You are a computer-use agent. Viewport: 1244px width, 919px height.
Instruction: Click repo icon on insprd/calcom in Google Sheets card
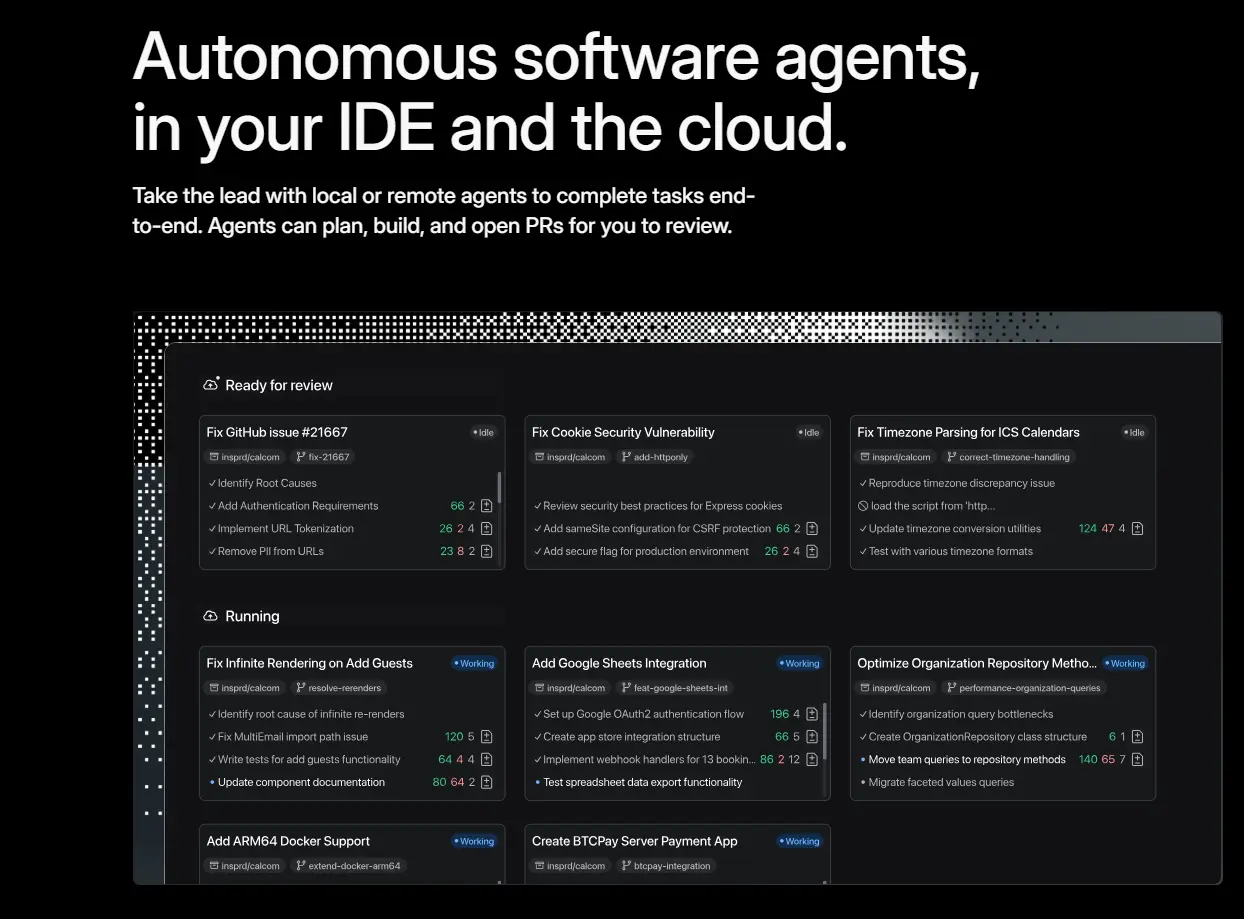[x=541, y=687]
